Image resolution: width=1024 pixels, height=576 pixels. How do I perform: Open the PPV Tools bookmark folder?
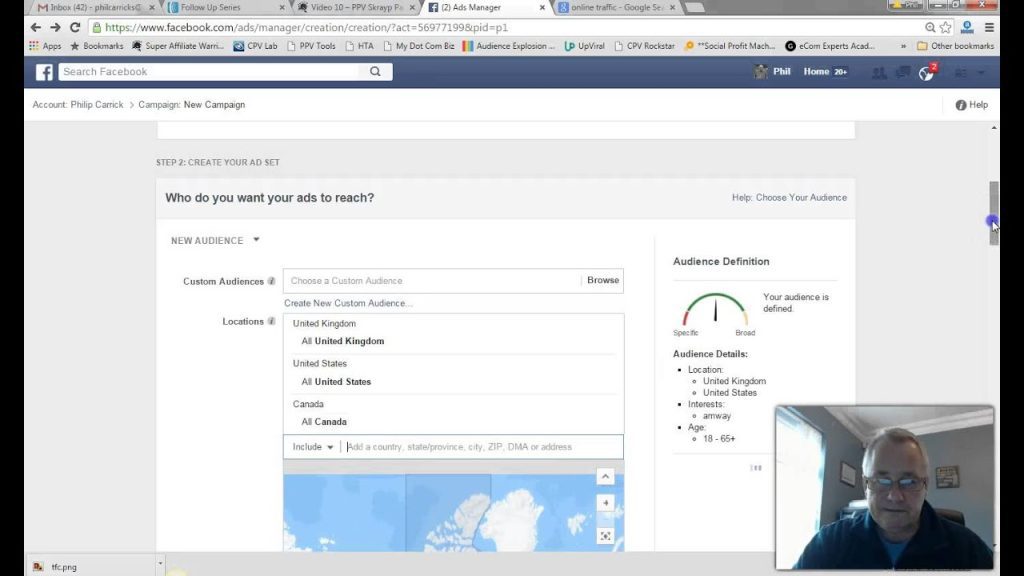click(x=311, y=46)
